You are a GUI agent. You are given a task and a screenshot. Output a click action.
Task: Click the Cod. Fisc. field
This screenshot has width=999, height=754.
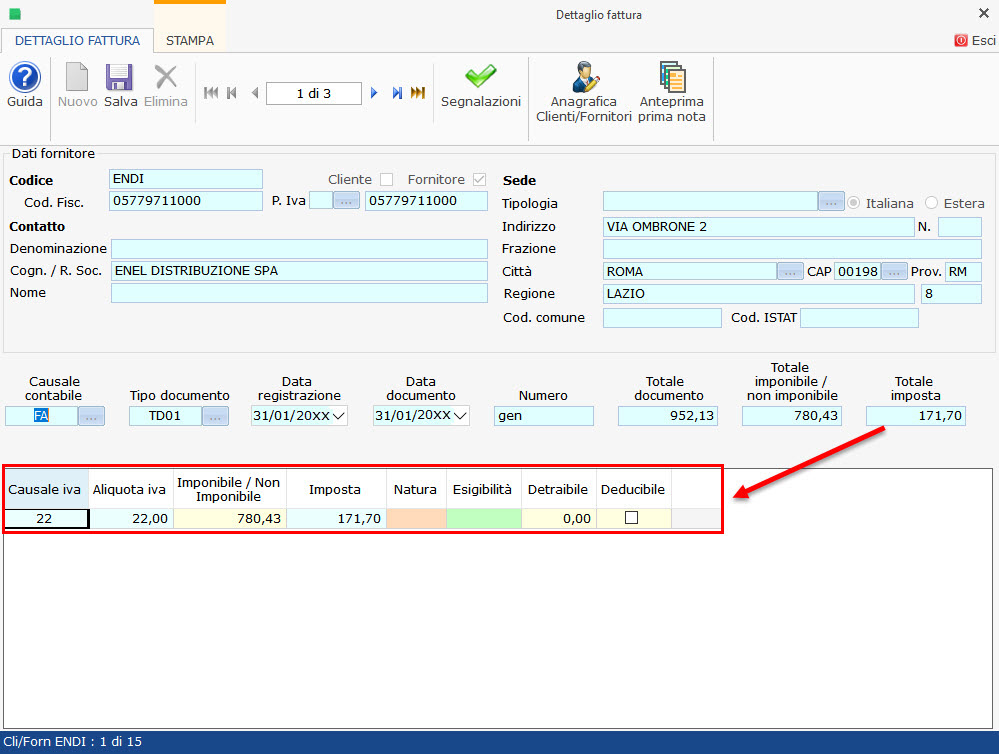(185, 201)
